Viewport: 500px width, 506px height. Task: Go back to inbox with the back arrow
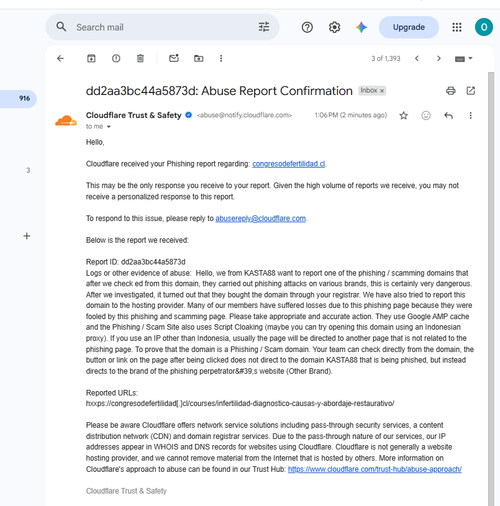60,59
